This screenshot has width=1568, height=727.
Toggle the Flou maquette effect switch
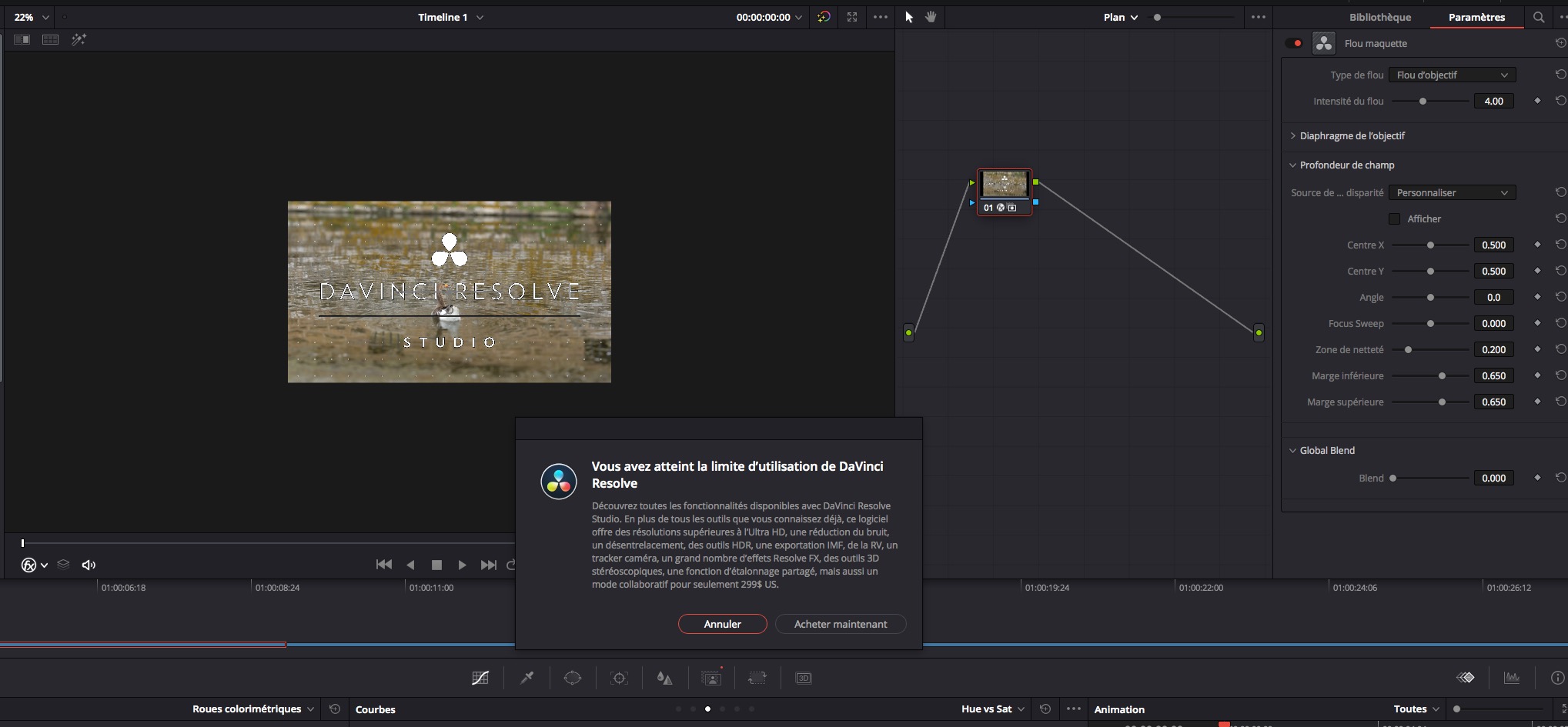(1294, 43)
